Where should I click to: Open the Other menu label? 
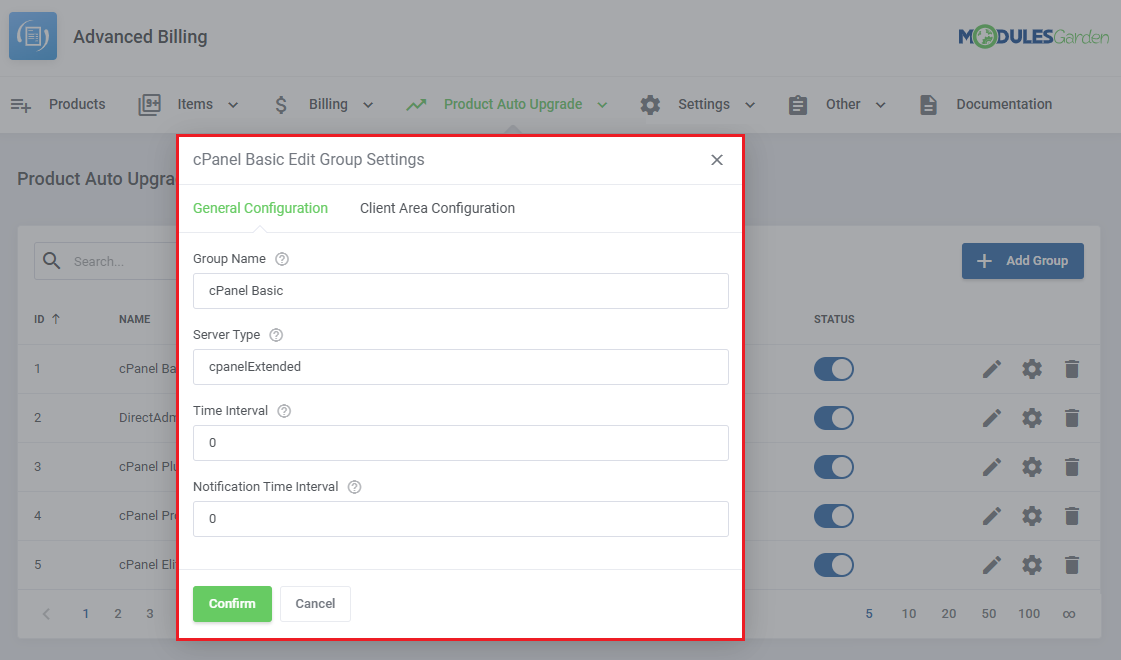(843, 104)
